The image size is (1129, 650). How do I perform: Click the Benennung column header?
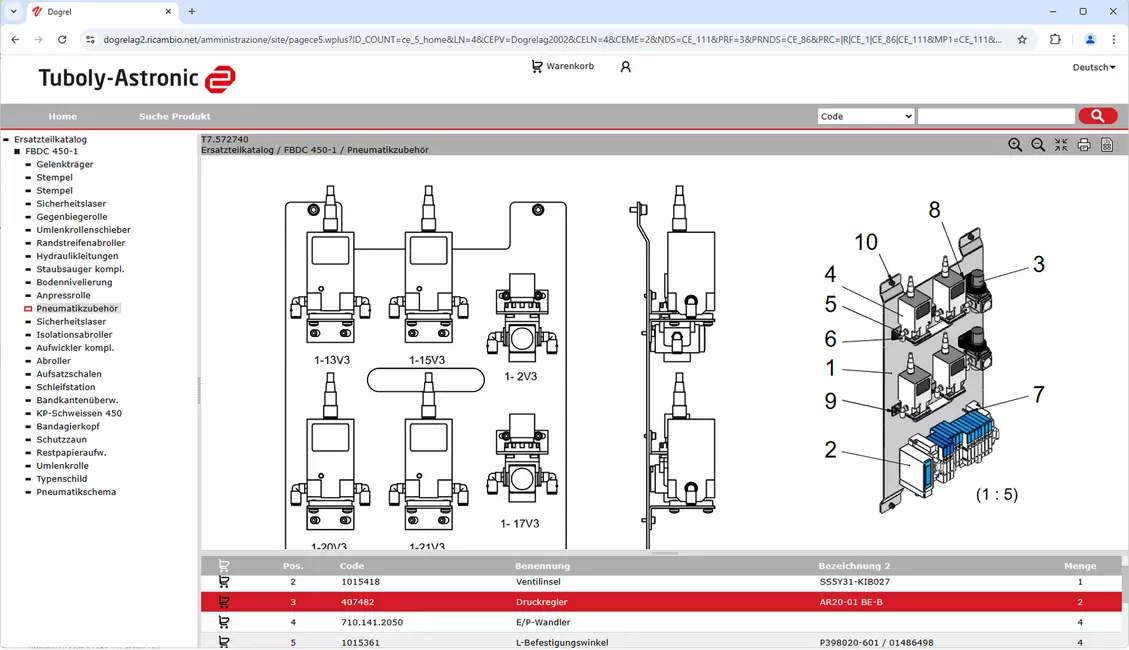(x=542, y=566)
